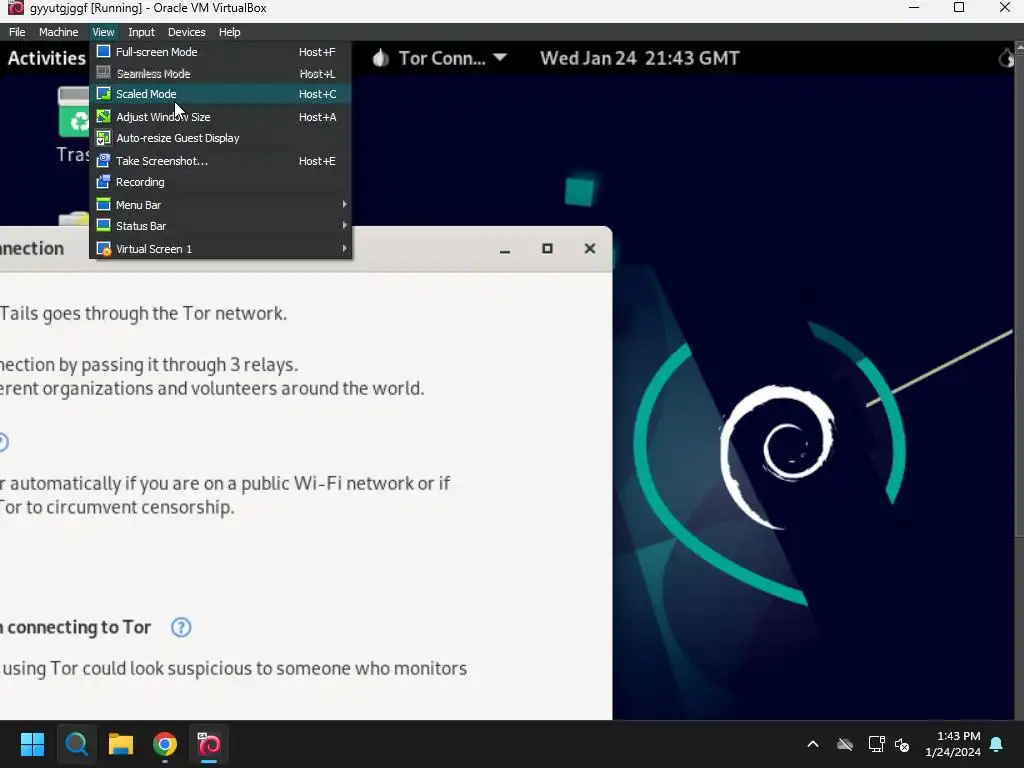Click the help icon beside connecting to Tor
1024x768 pixels.
181,627
